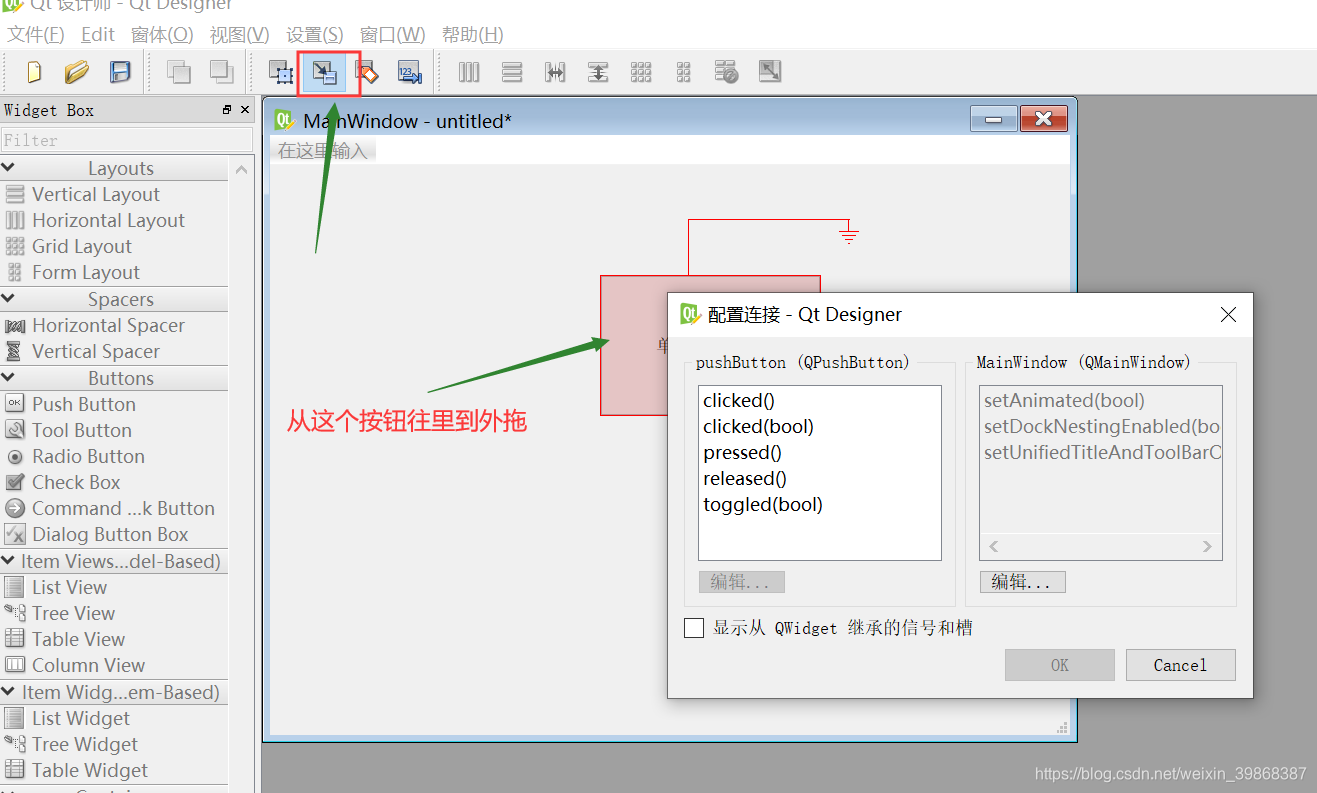
Task: Adjust size of the widget
Action: click(770, 72)
